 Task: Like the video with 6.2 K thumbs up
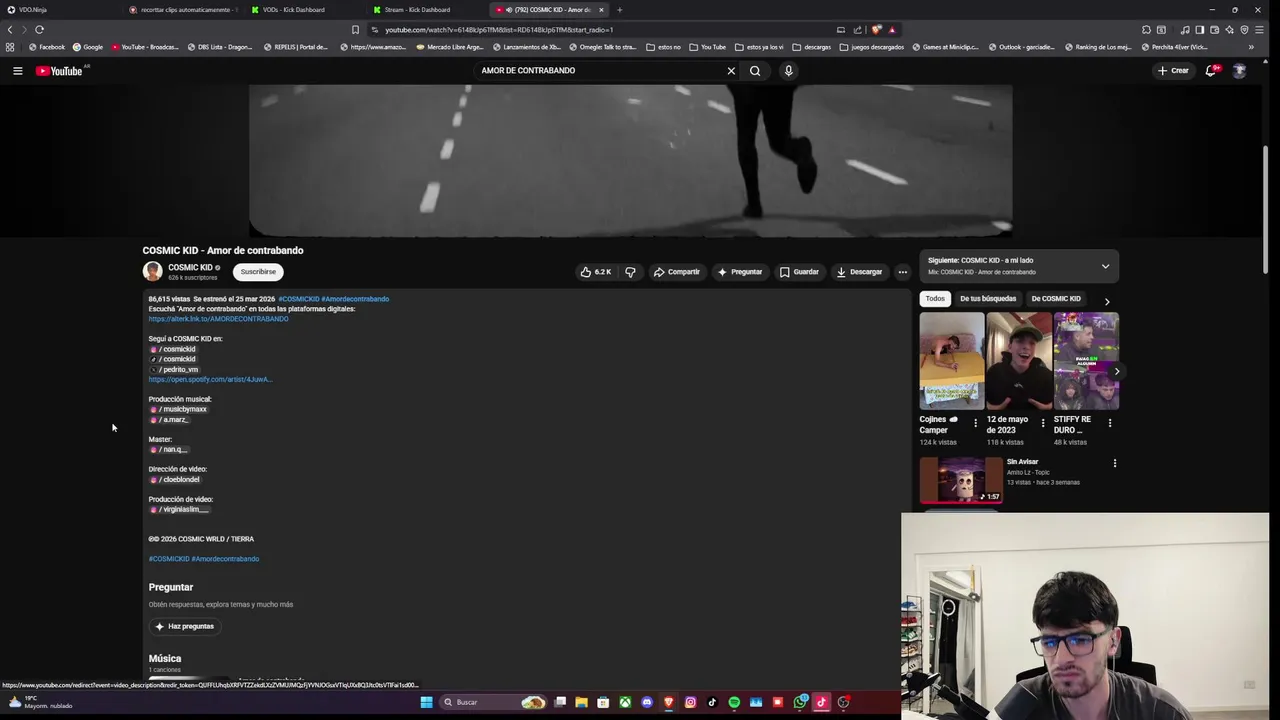click(596, 272)
